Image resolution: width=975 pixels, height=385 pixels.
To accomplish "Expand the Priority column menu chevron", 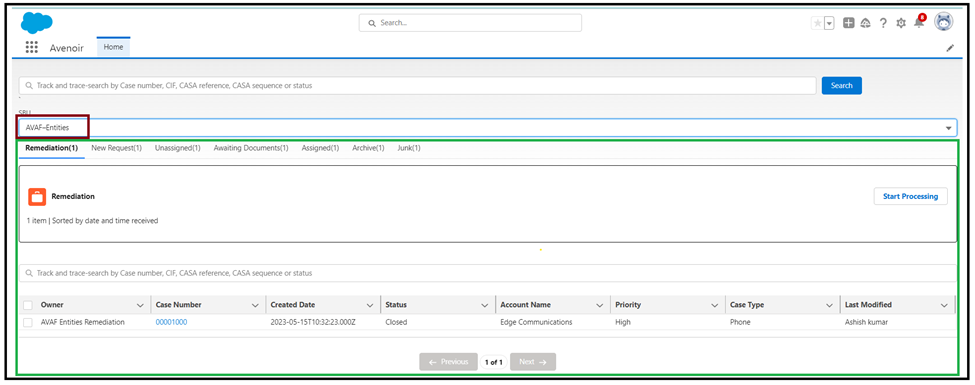I will tap(714, 305).
